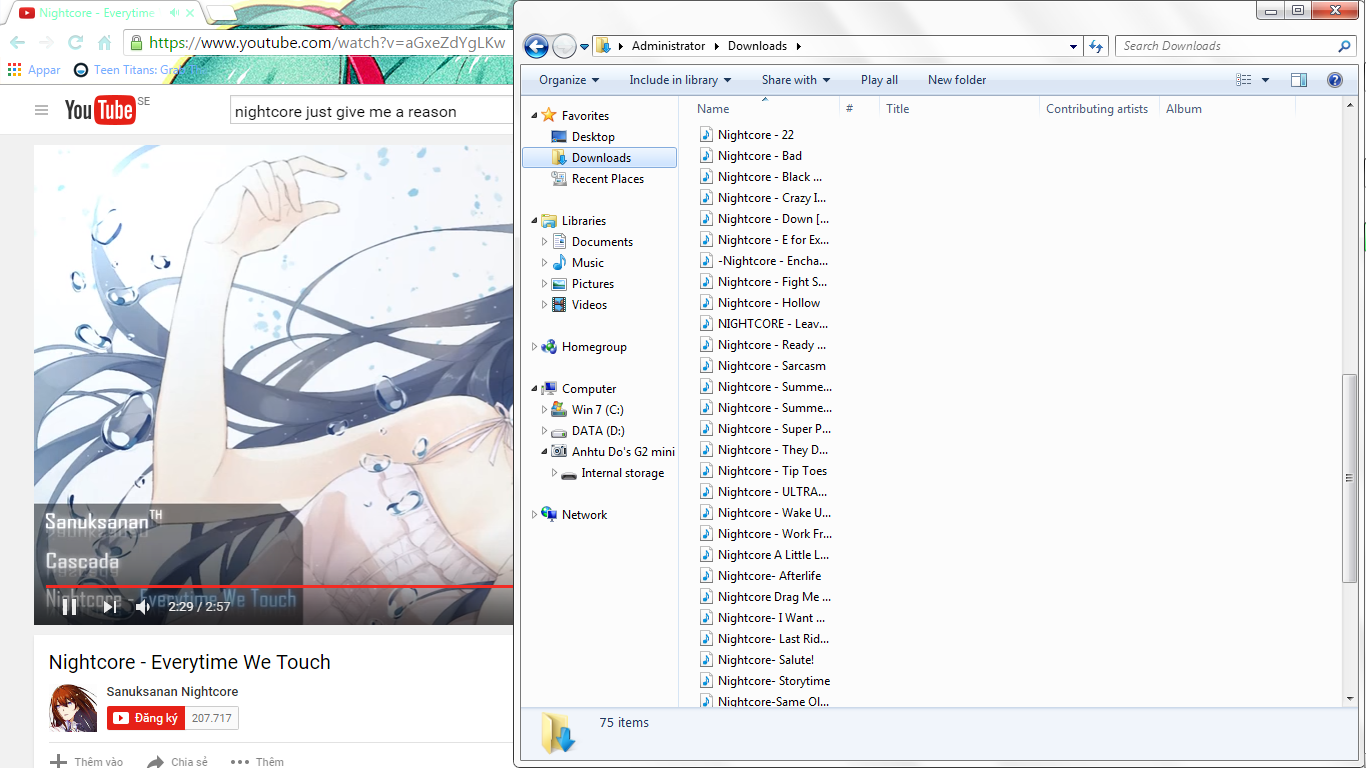
Task: Click Play all in Explorer toolbar
Action: [879, 80]
